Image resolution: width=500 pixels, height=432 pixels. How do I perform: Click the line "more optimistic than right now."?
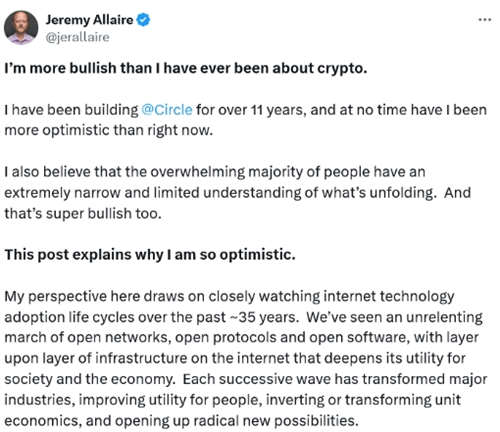pos(109,130)
